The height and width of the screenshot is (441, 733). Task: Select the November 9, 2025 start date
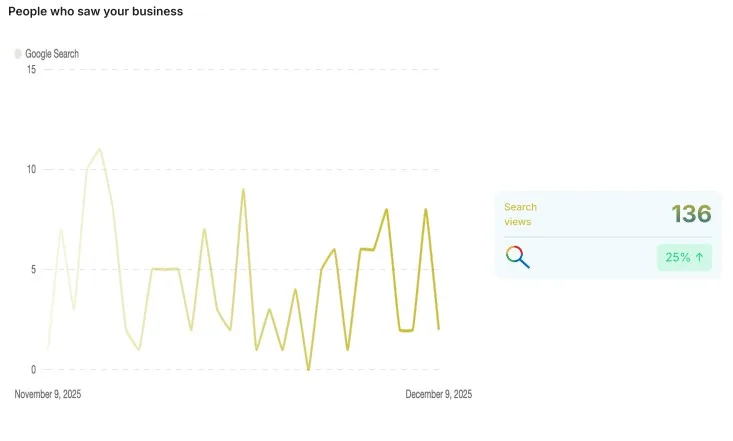tap(48, 394)
